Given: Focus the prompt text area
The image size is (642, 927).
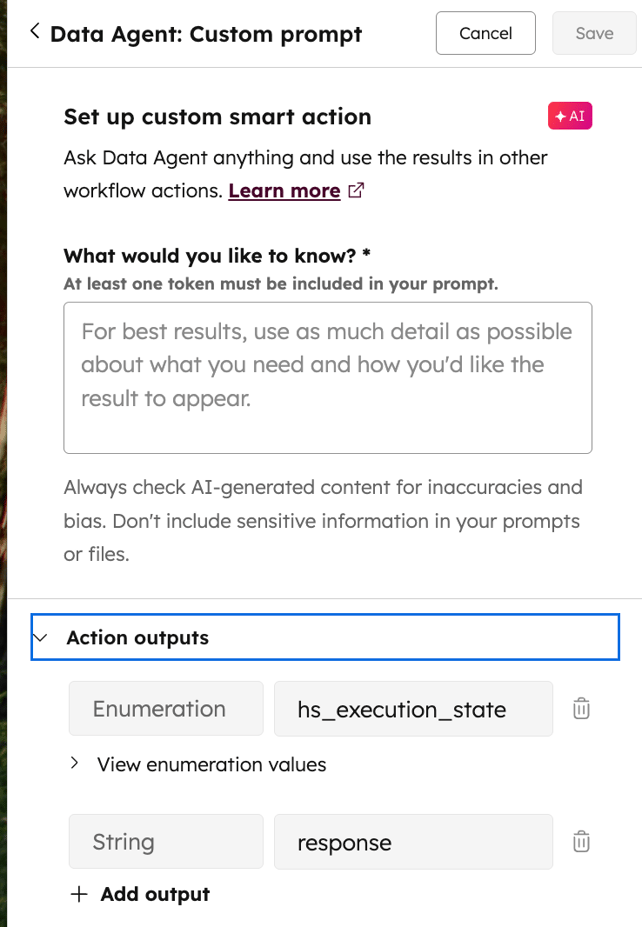Looking at the screenshot, I should click(327, 377).
